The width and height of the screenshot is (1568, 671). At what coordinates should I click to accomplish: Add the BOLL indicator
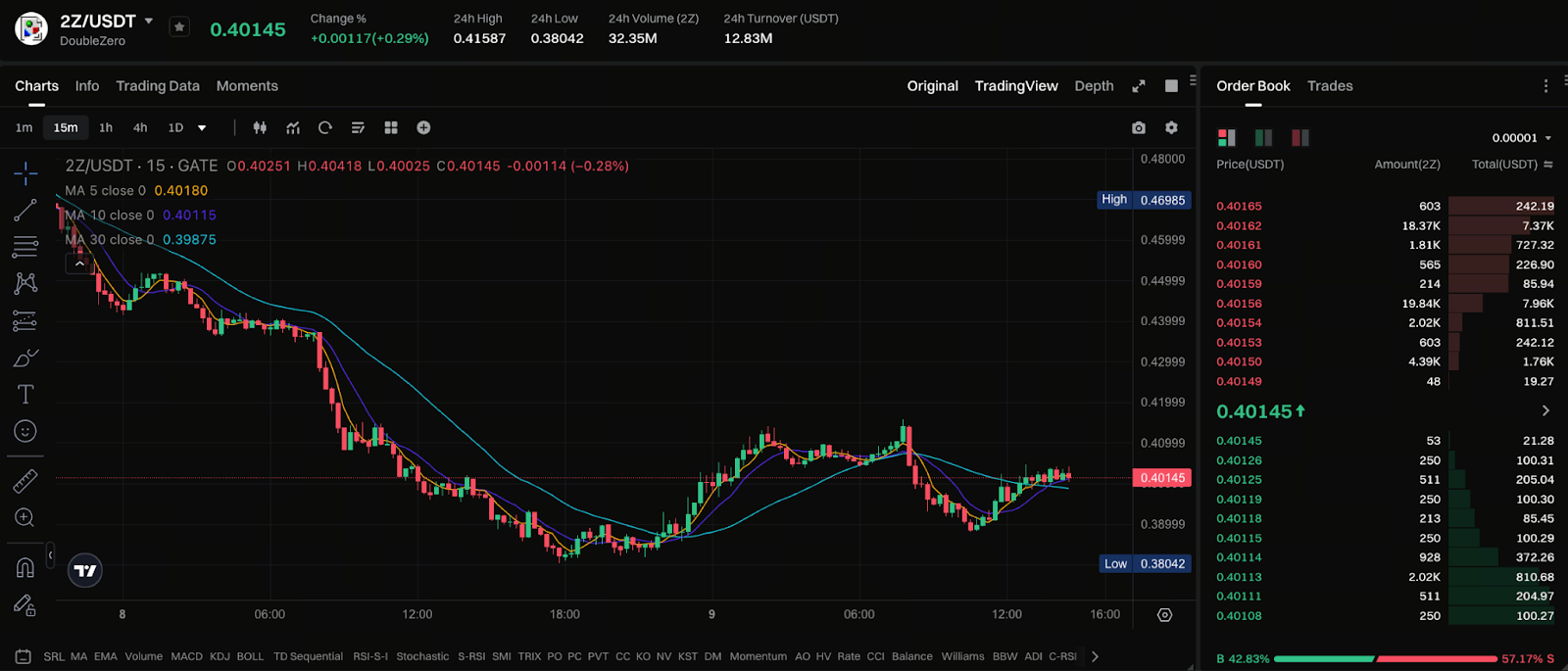coord(250,656)
